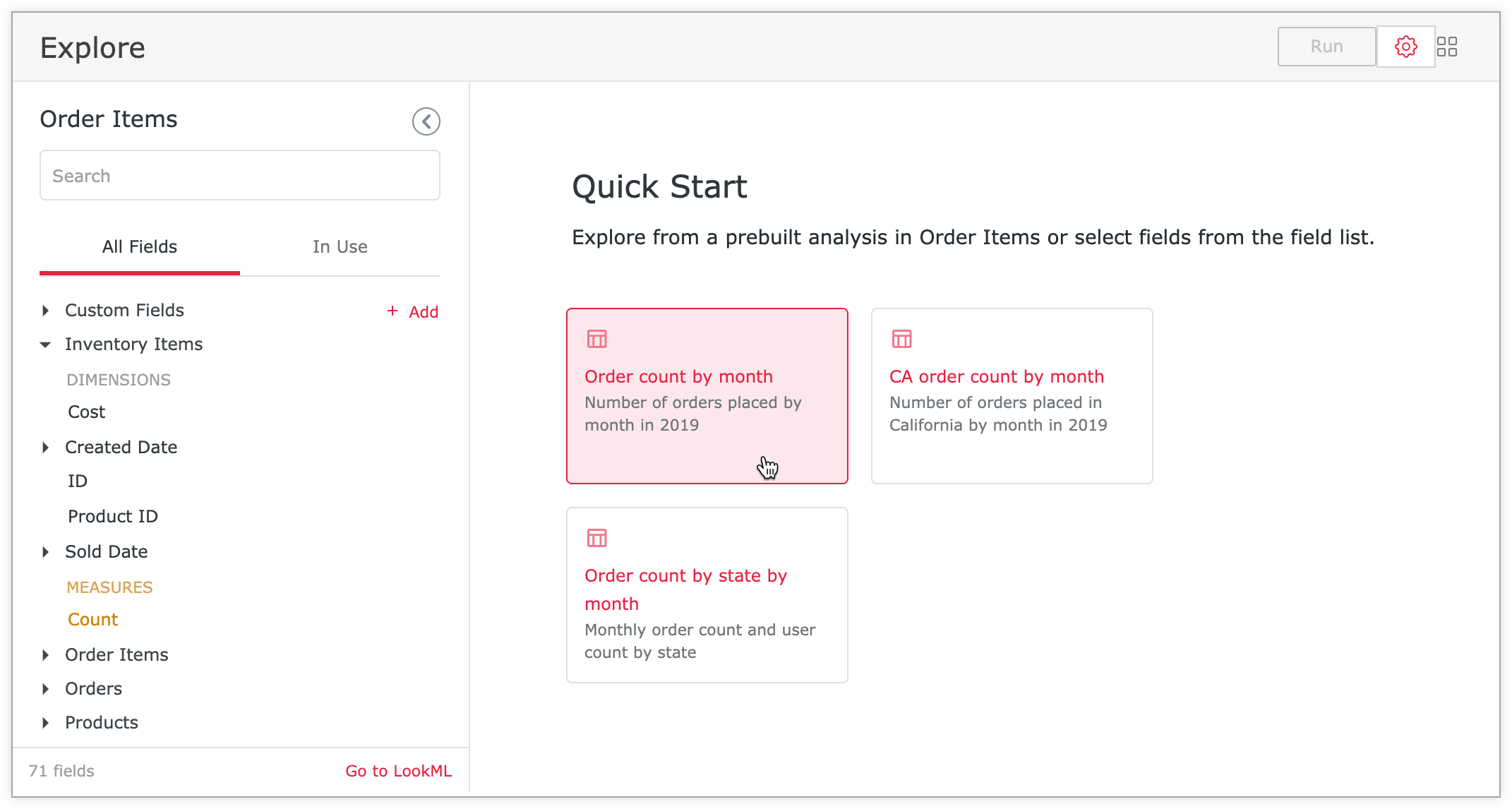
Task: Select the Count measure field
Action: [91, 619]
